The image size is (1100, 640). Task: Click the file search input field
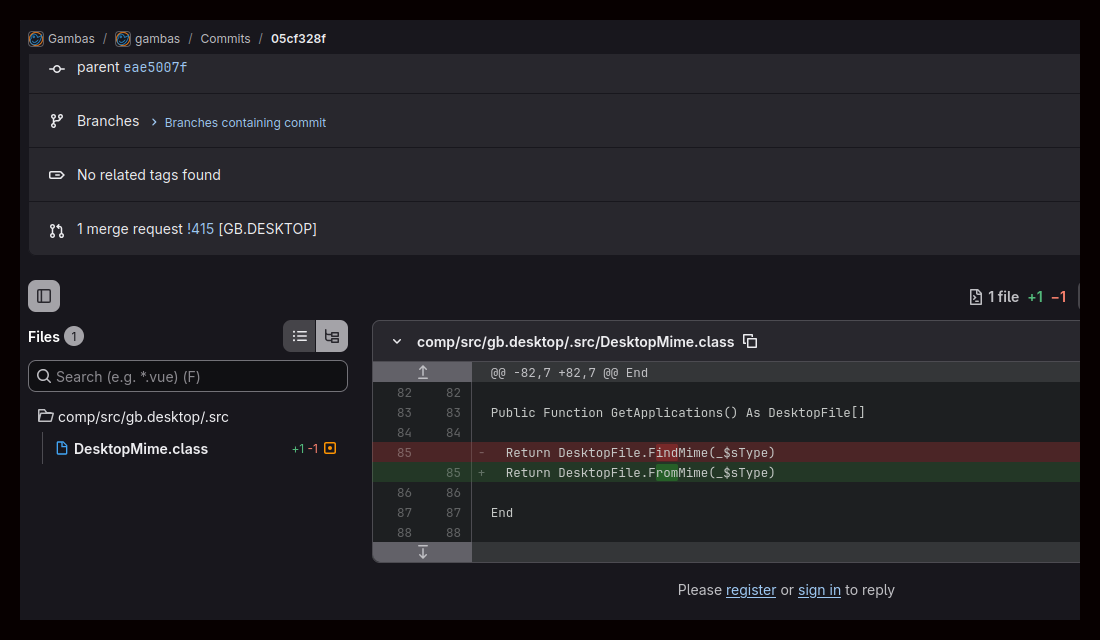click(x=188, y=376)
